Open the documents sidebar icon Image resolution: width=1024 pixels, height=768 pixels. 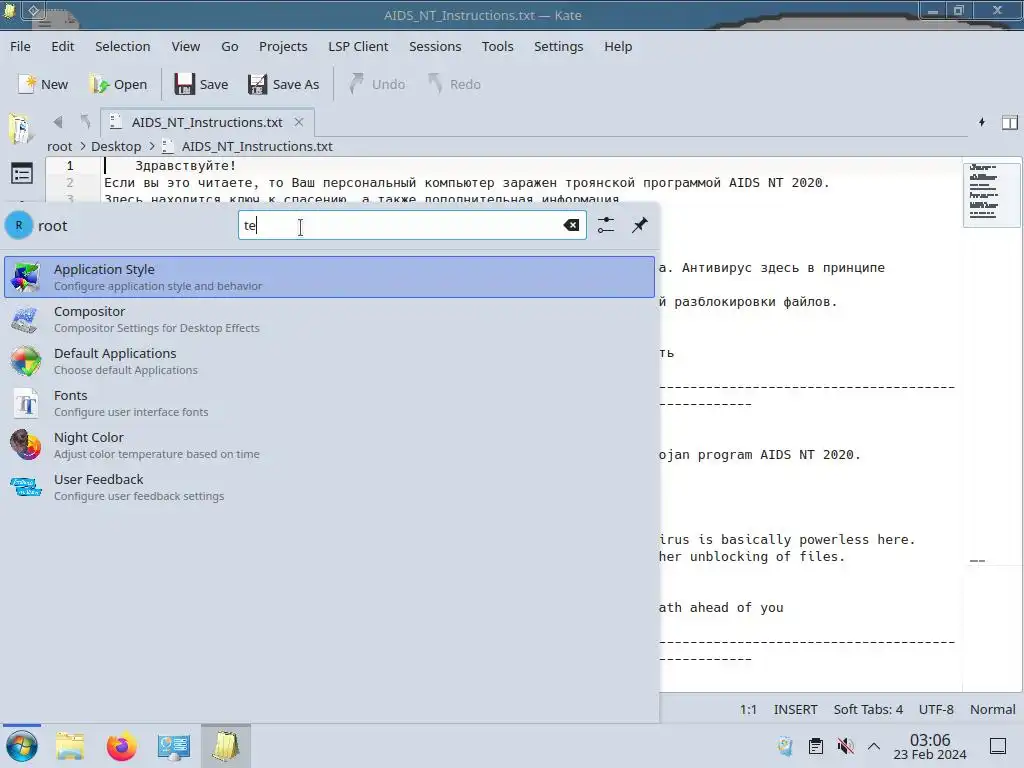pyautogui.click(x=20, y=128)
